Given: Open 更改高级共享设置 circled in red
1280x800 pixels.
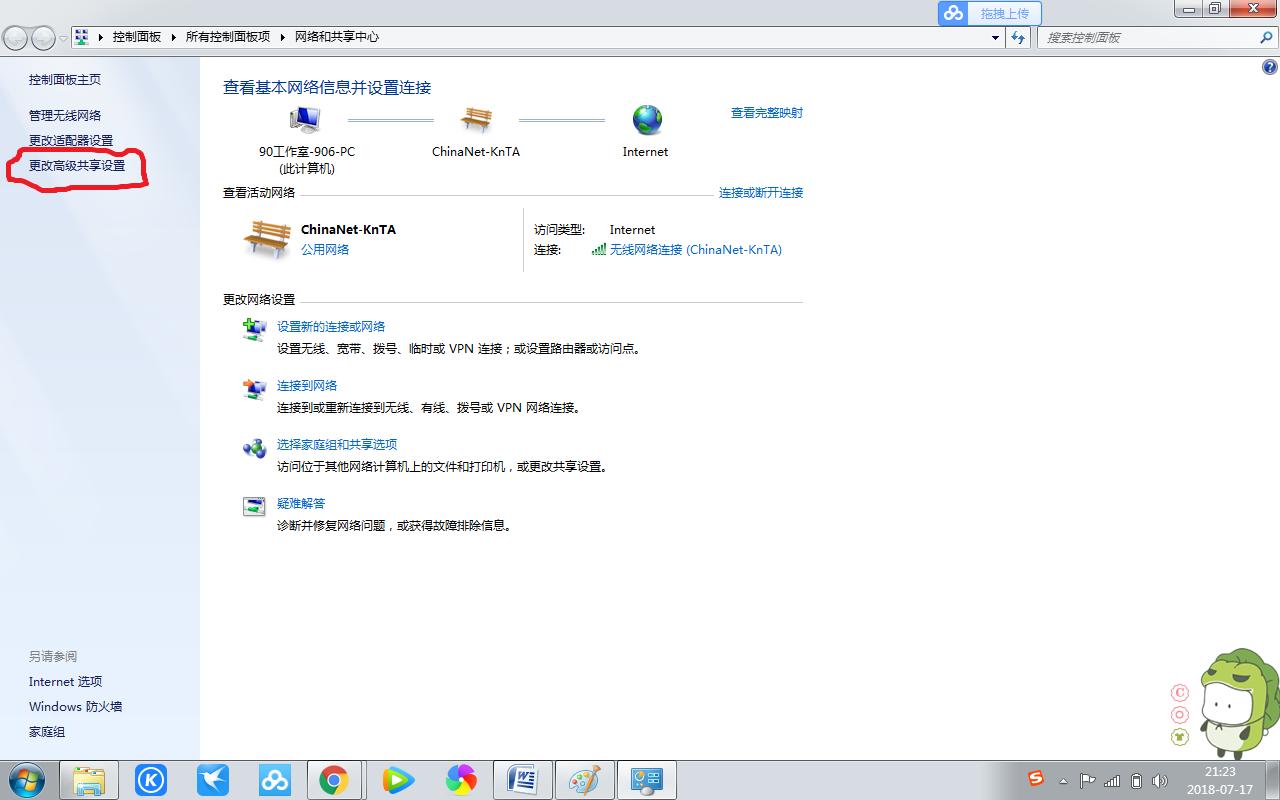Looking at the screenshot, I should click(x=79, y=166).
